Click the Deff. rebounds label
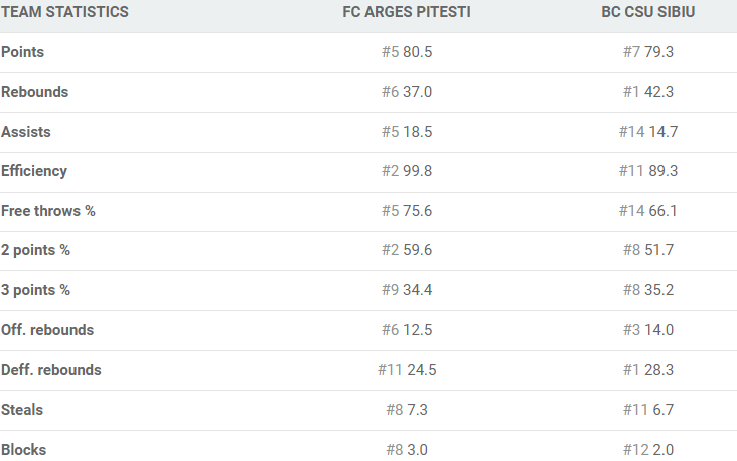 [x=51, y=370]
